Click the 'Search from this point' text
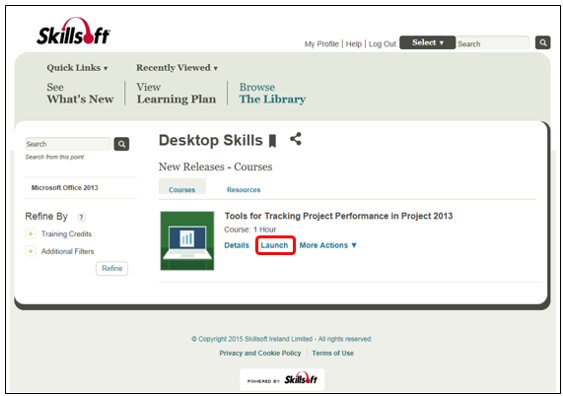Image resolution: width=563 pixels, height=396 pixels. click(55, 157)
